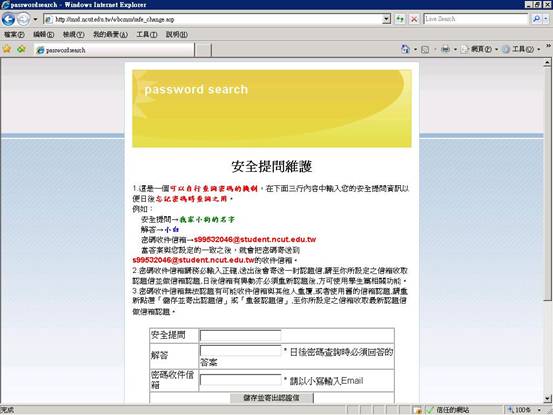Click the Home page icon
This screenshot has height=415, width=553.
(x=405, y=49)
